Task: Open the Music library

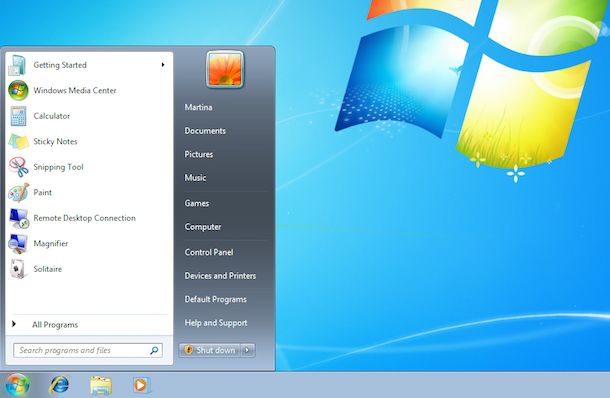Action: 195,178
